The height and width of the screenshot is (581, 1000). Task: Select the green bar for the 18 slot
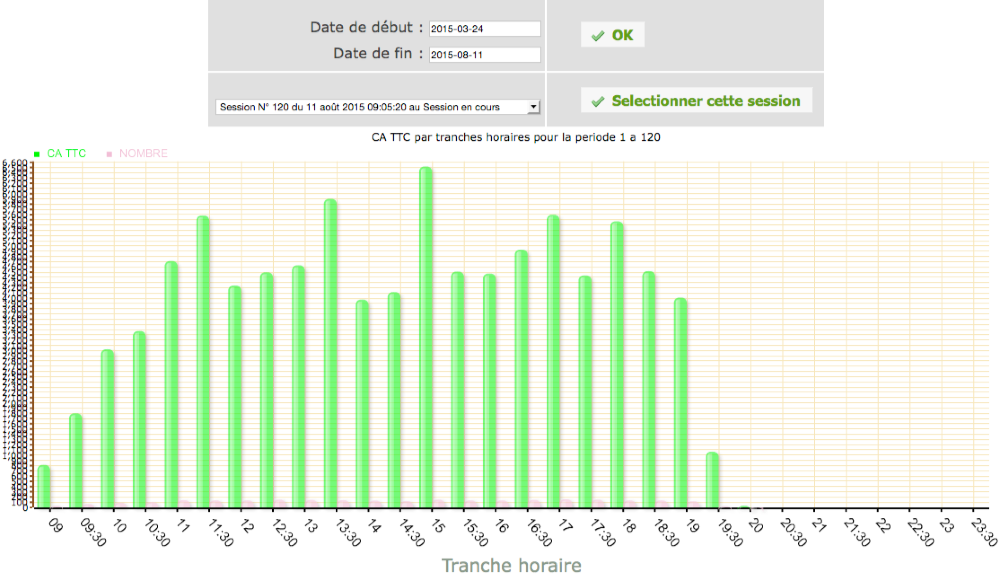617,366
